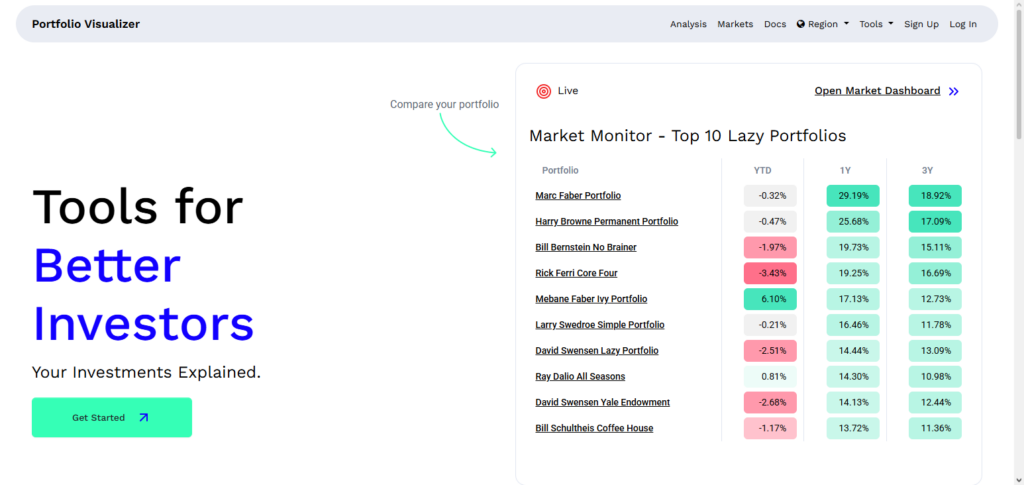Open Market Dashboard link
1024x485 pixels.
pyautogui.click(x=877, y=91)
